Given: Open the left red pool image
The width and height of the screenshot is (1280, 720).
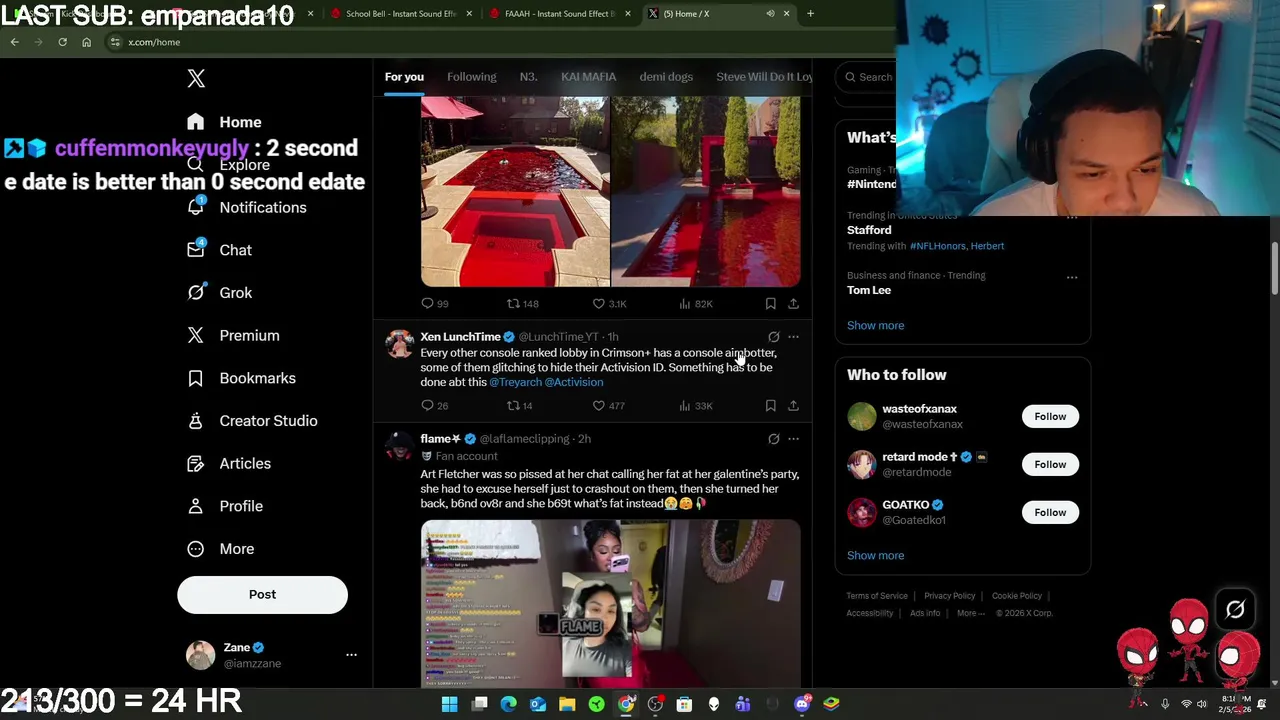Looking at the screenshot, I should click(515, 192).
